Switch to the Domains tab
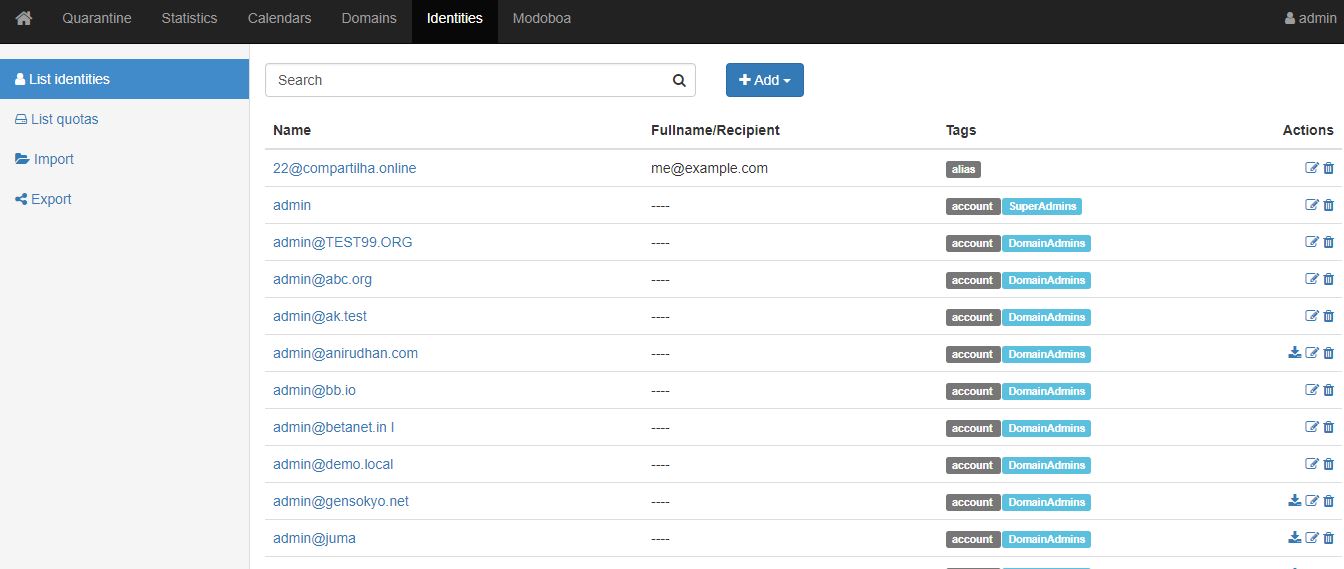 (369, 19)
